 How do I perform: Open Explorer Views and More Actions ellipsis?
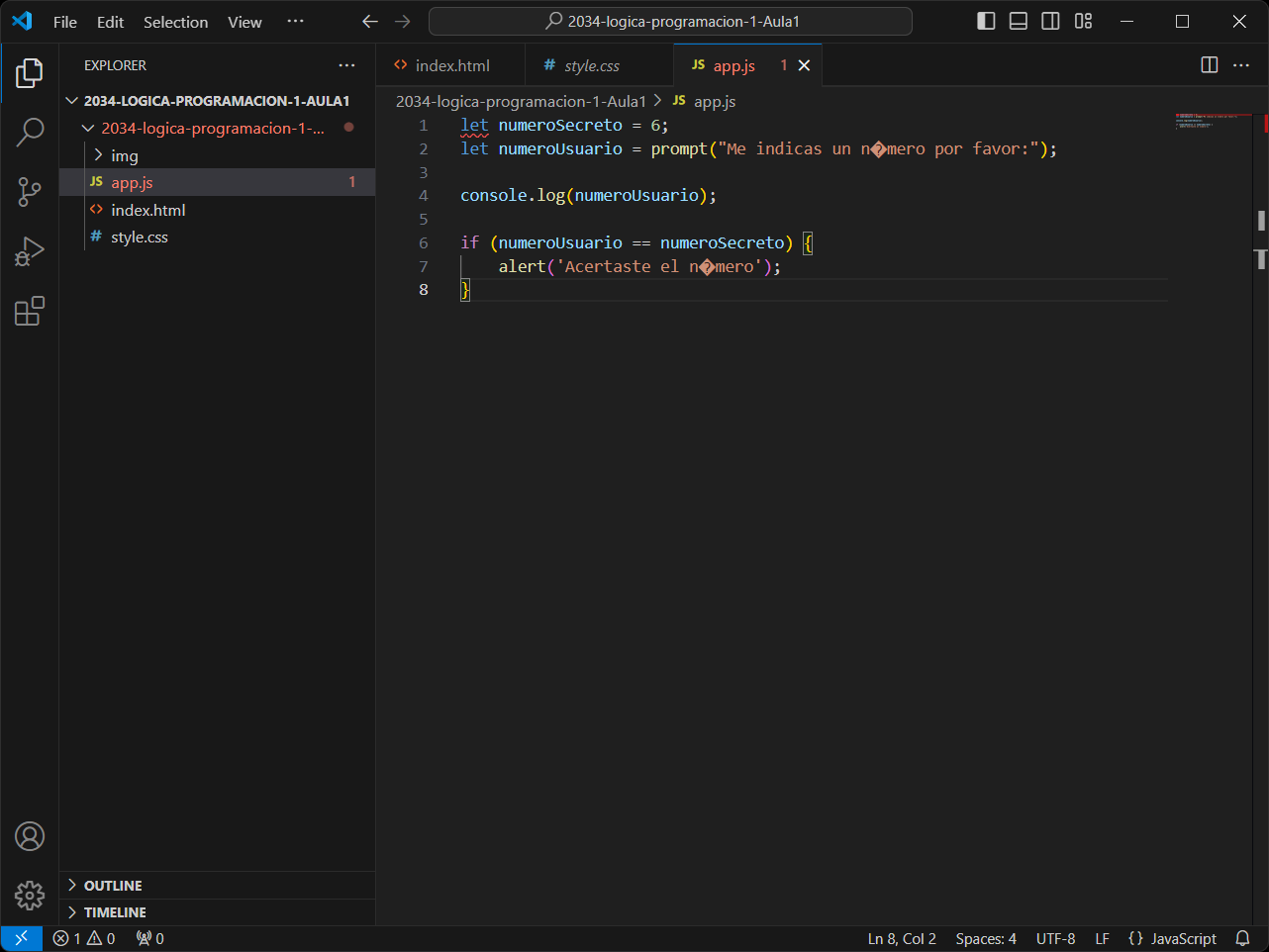[x=346, y=65]
